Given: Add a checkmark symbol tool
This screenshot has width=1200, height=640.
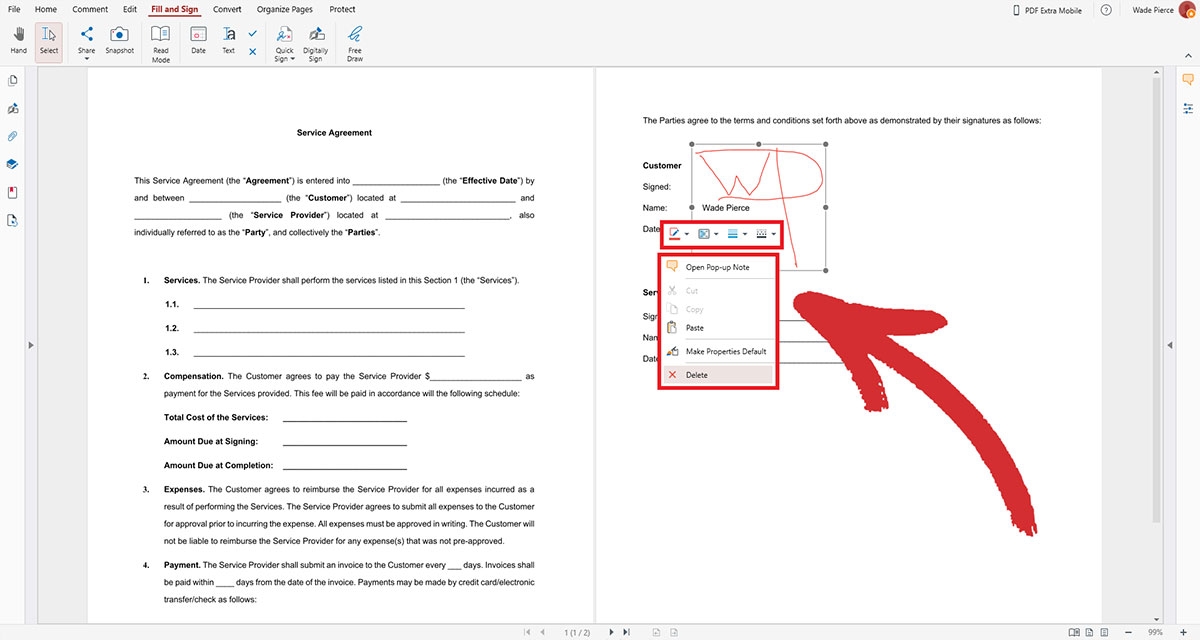Looking at the screenshot, I should [x=252, y=34].
